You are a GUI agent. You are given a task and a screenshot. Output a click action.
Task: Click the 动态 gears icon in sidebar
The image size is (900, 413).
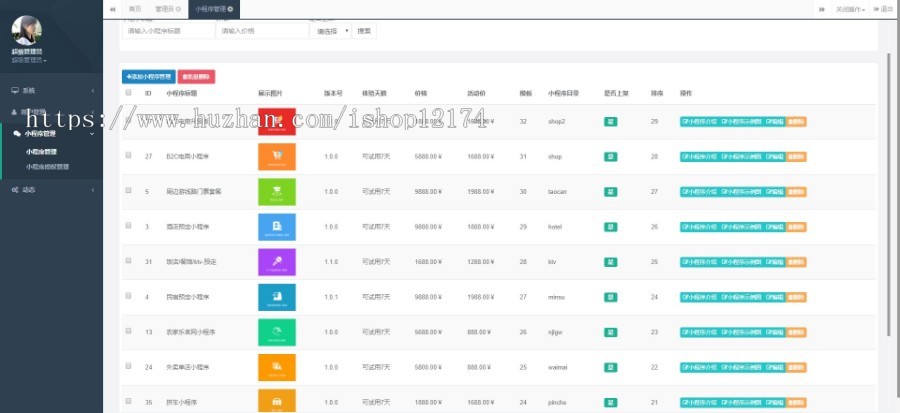[15, 189]
